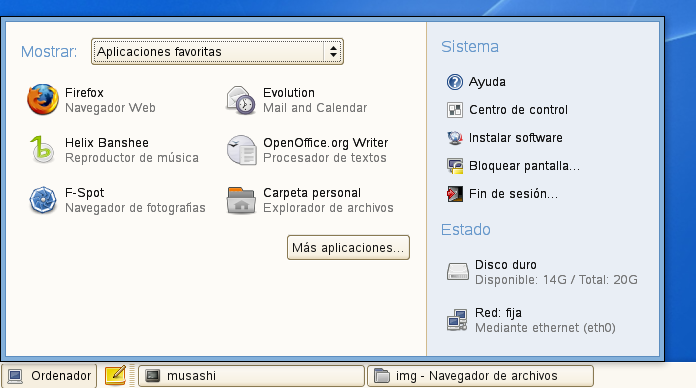Click the Bloquear pantalla lock icon
Screen dimensions: 696x388
pos(455,166)
